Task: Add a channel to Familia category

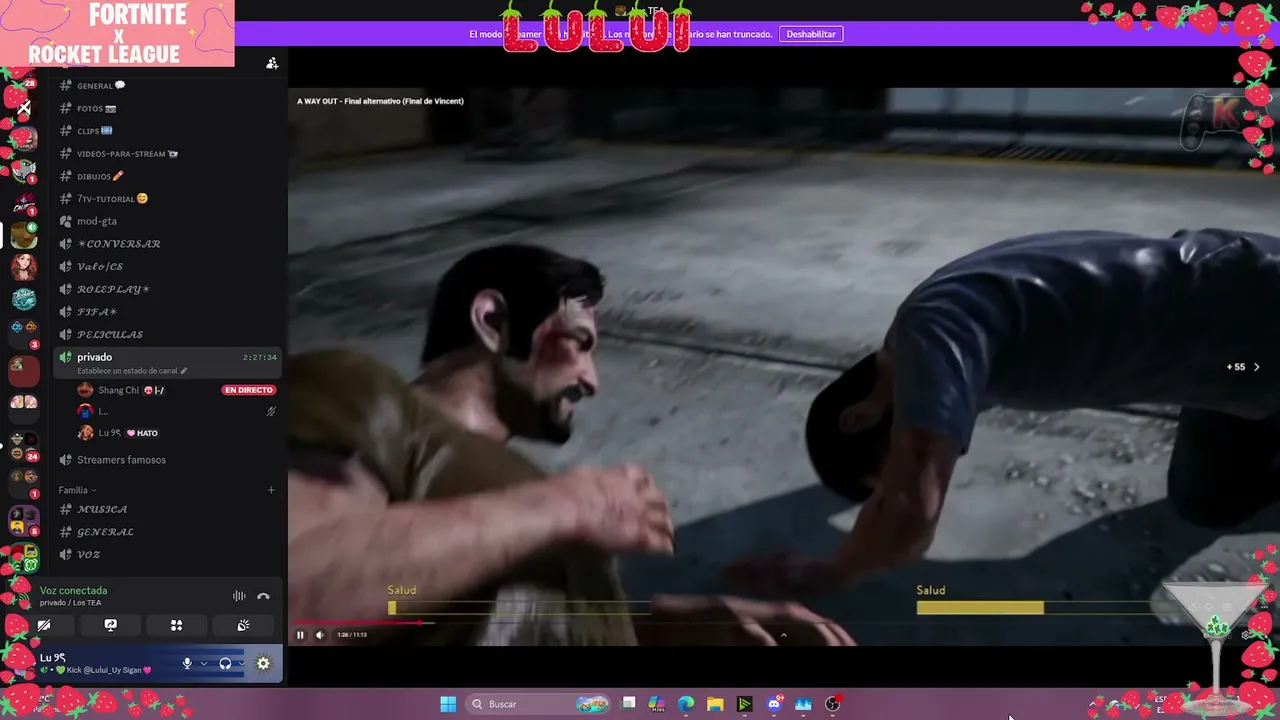Action: (271, 490)
